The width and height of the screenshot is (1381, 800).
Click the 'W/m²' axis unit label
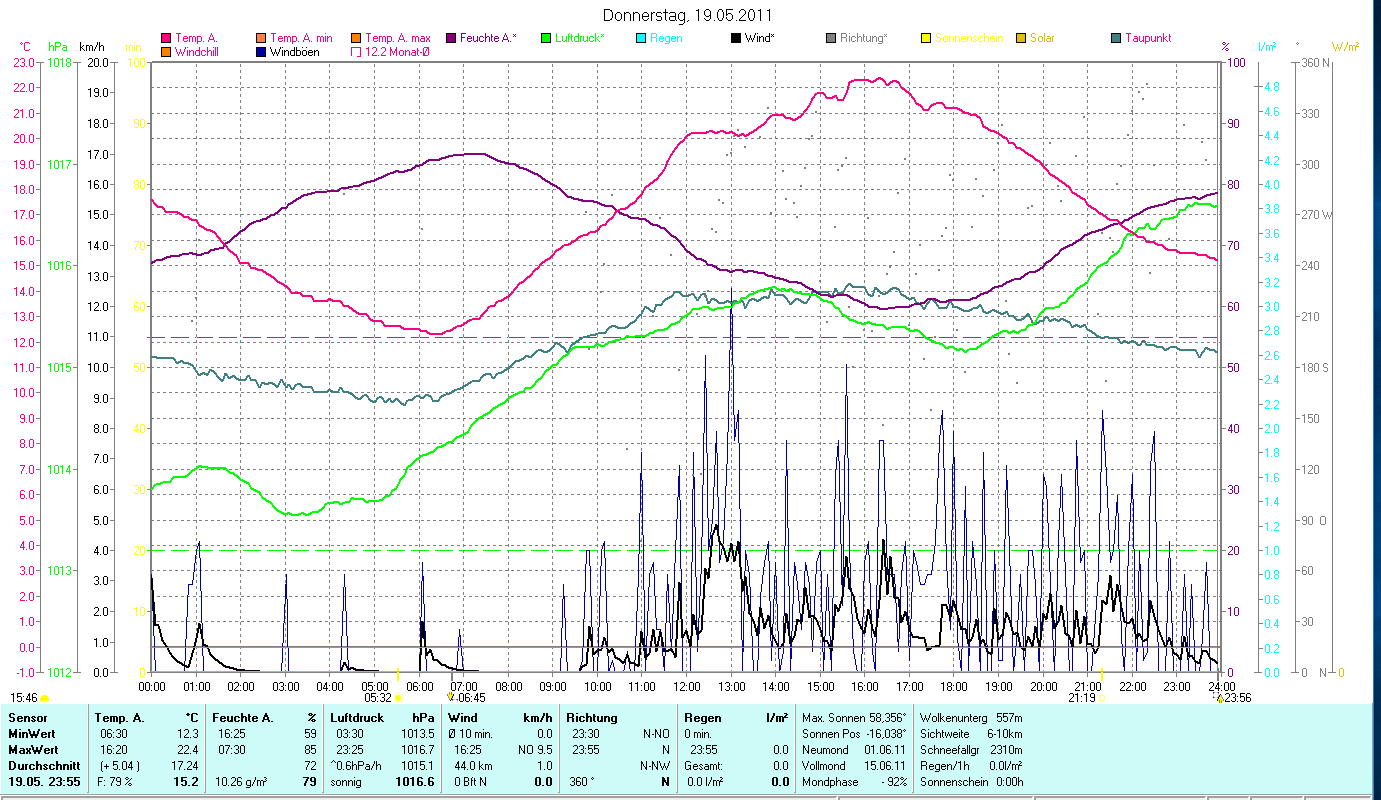1345,47
